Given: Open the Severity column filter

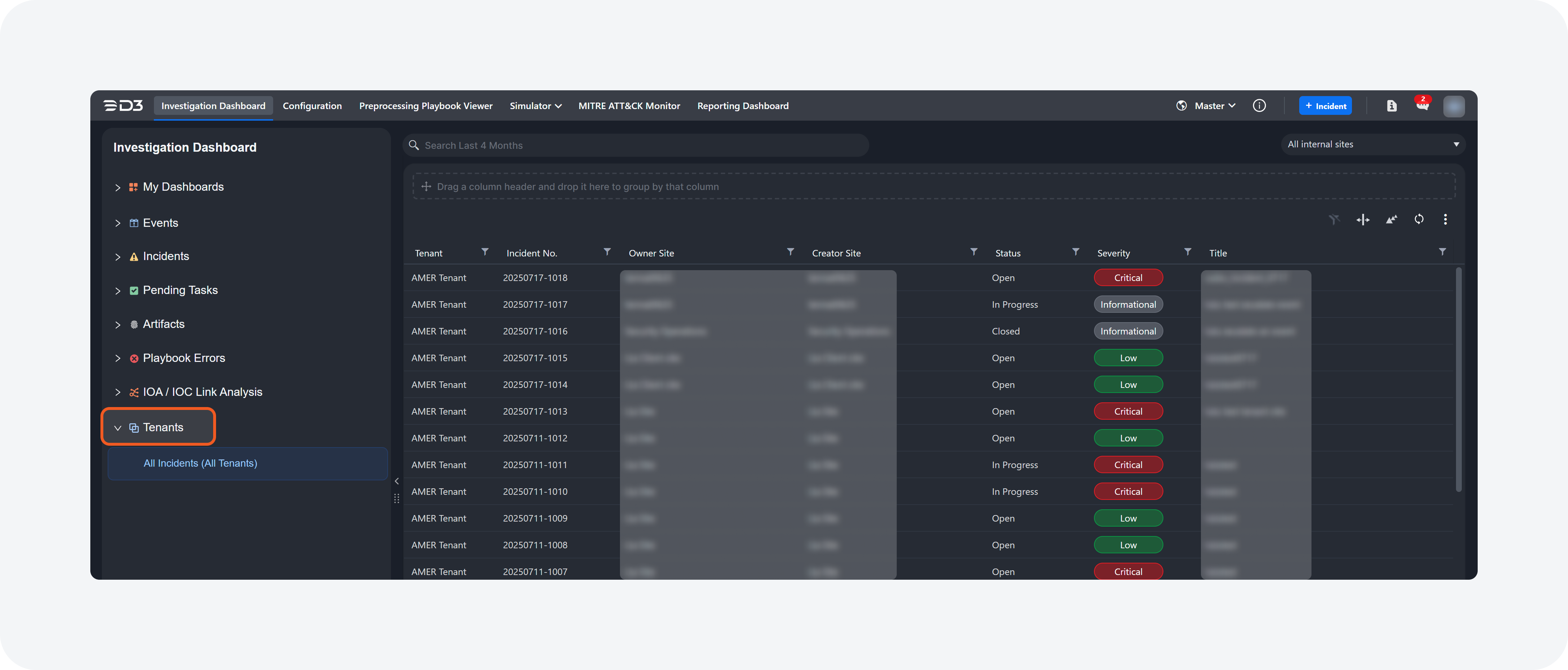Looking at the screenshot, I should pos(1187,252).
